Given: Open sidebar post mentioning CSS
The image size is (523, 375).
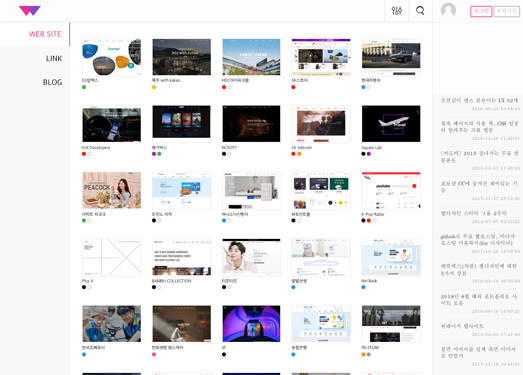Looking at the screenshot, I should point(479,126).
